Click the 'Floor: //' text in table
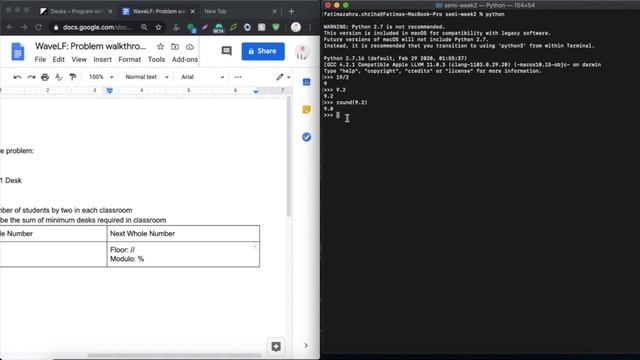The width and height of the screenshot is (640, 360). 122,250
